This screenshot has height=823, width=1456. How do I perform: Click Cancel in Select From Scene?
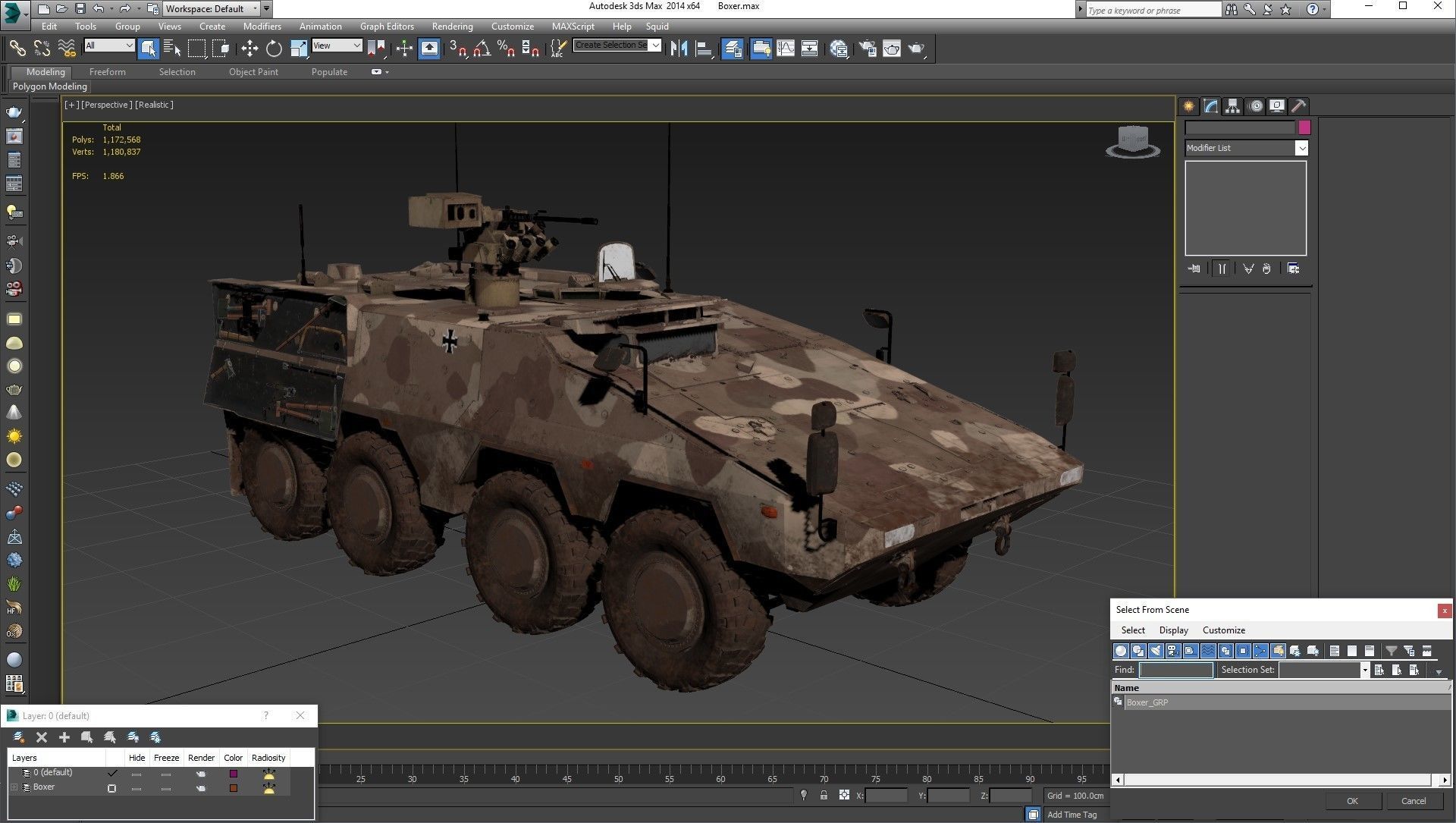click(x=1414, y=801)
